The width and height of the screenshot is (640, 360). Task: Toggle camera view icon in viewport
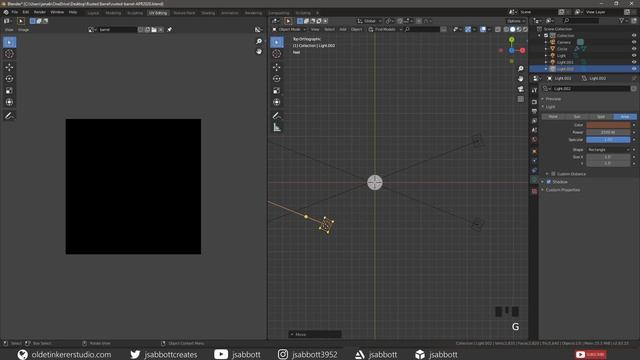point(520,89)
